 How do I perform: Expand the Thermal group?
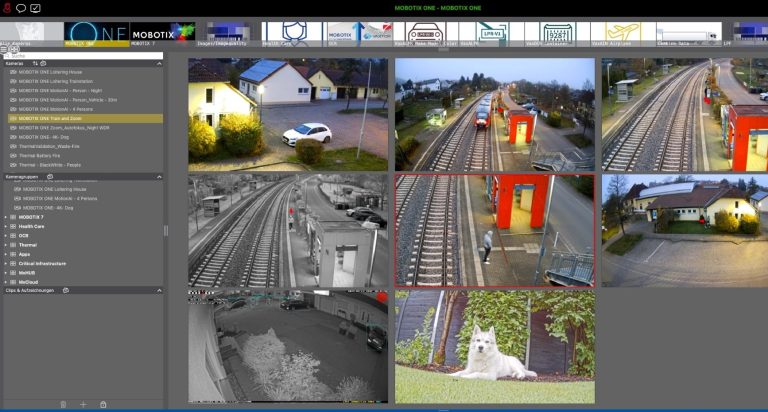pyautogui.click(x=6, y=245)
